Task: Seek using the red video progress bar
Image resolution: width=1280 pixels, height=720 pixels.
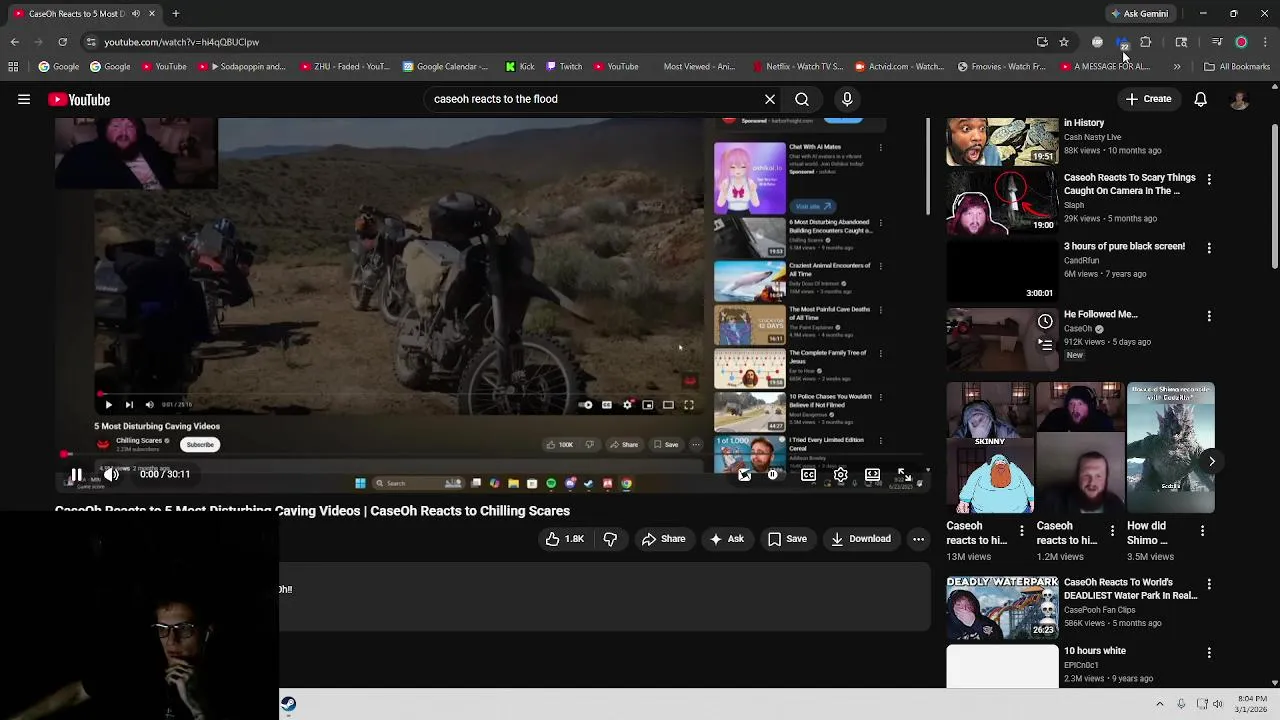Action: coord(490,456)
